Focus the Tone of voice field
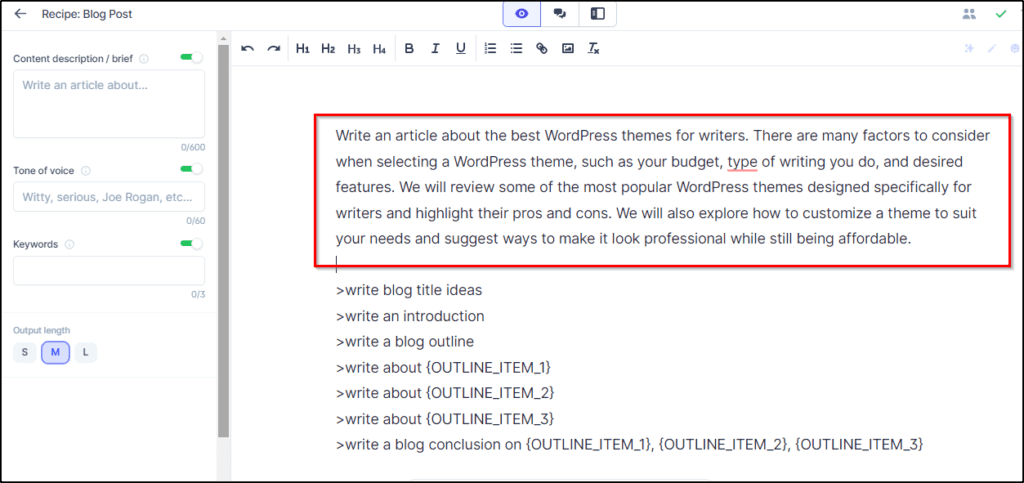 coord(109,196)
